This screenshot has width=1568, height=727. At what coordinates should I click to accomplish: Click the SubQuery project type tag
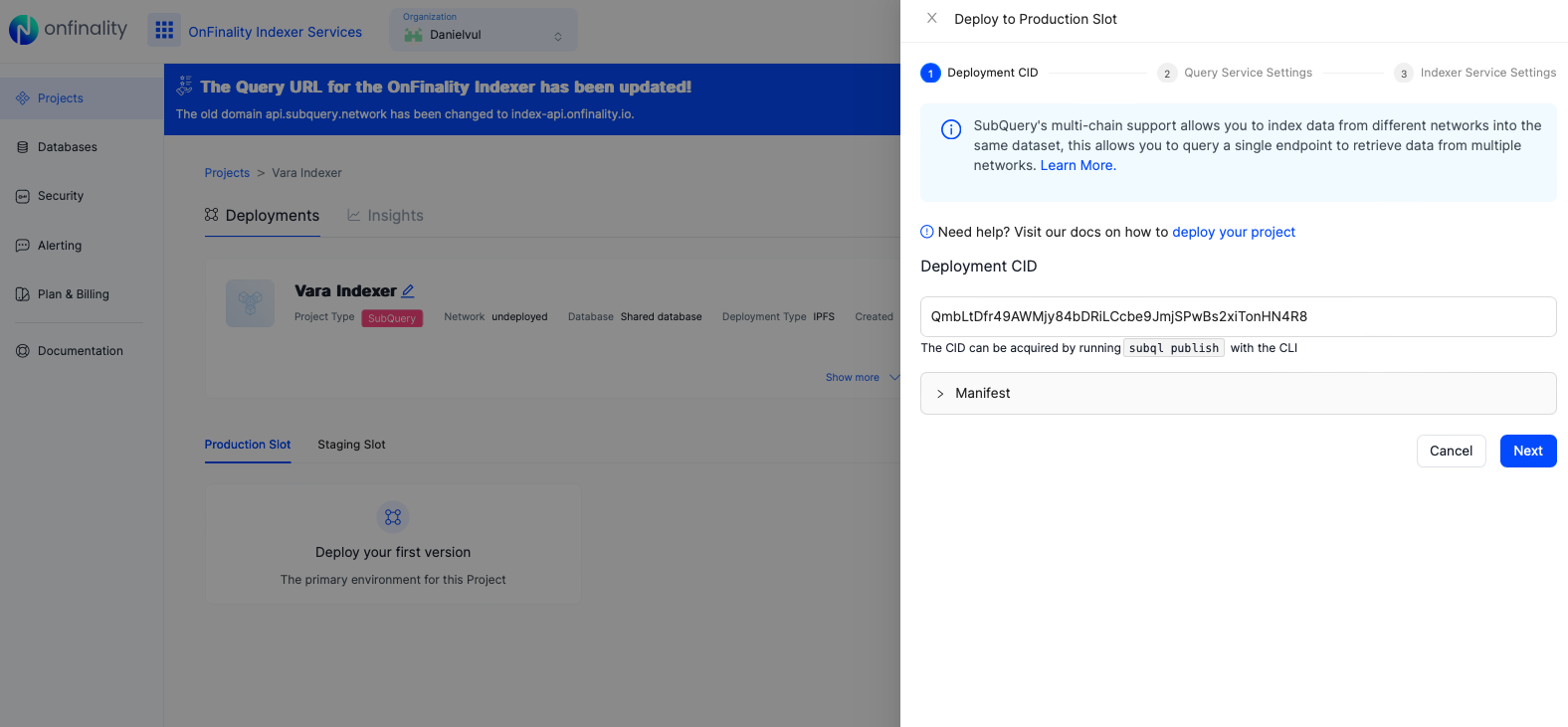(x=392, y=318)
